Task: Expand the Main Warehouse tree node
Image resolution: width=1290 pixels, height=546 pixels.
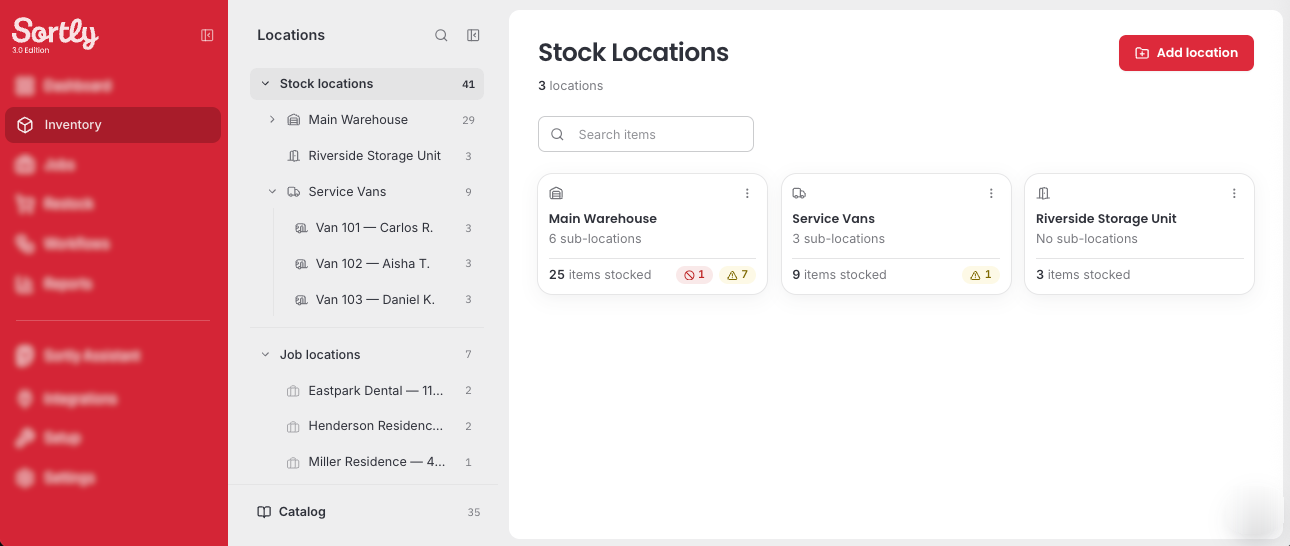Action: (272, 120)
